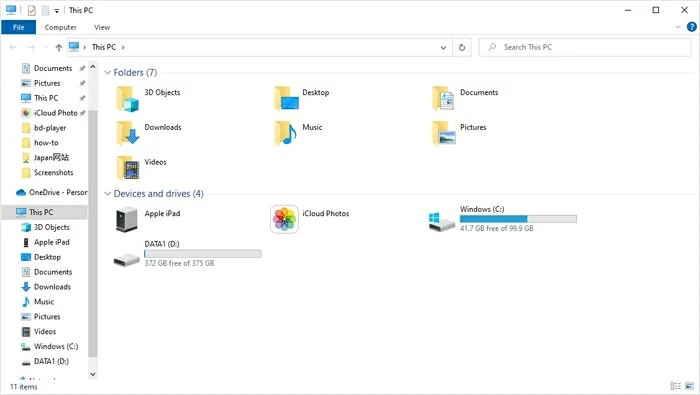Image resolution: width=700 pixels, height=395 pixels.
Task: Click the Search This PC field
Action: [x=585, y=47]
